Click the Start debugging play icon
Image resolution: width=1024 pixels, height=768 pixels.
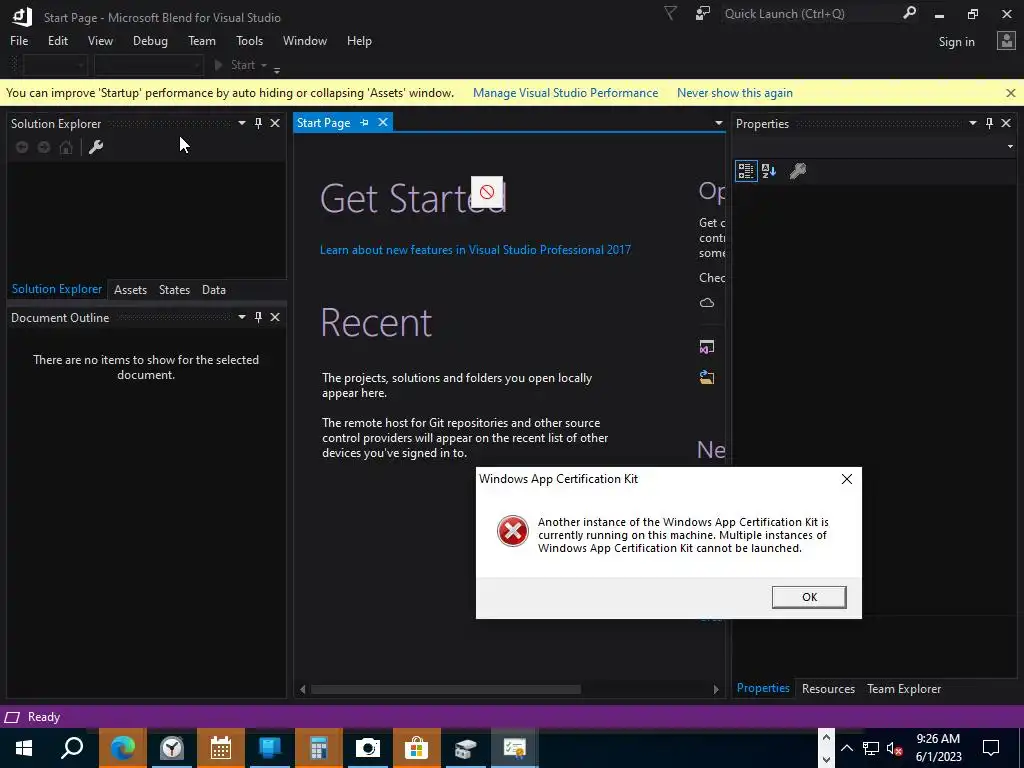pos(219,65)
